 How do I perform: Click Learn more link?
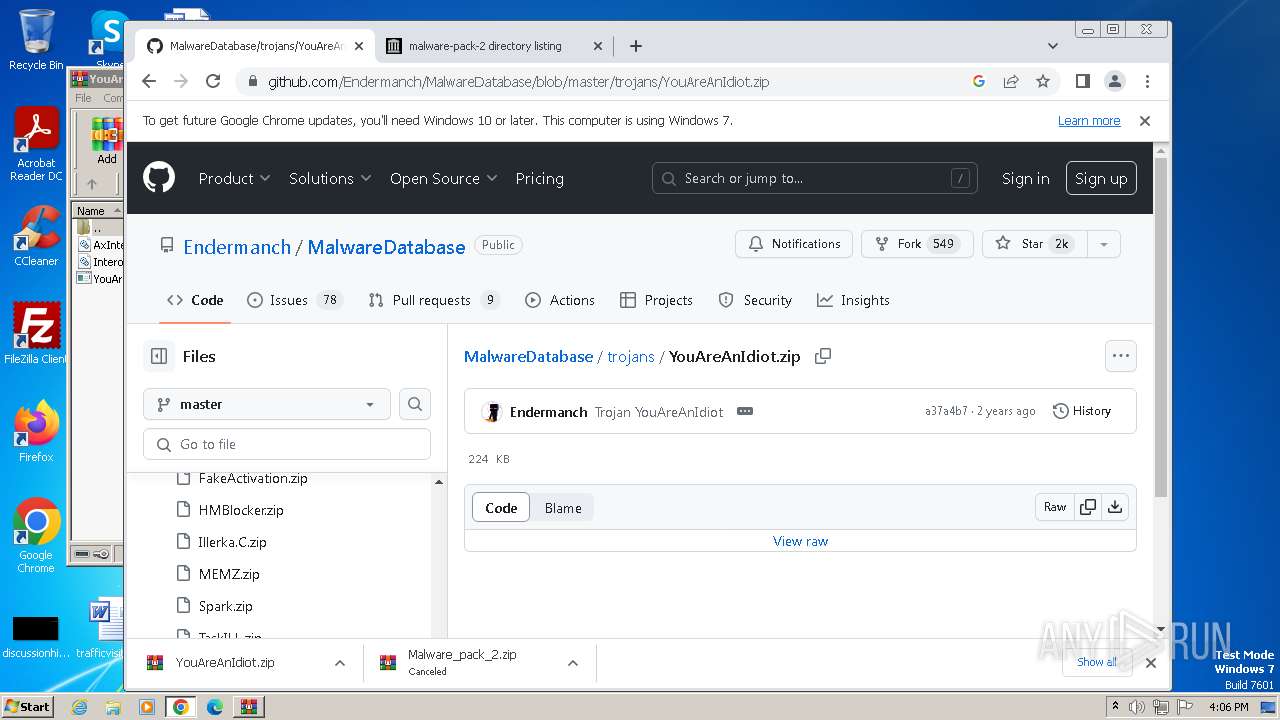click(1089, 120)
